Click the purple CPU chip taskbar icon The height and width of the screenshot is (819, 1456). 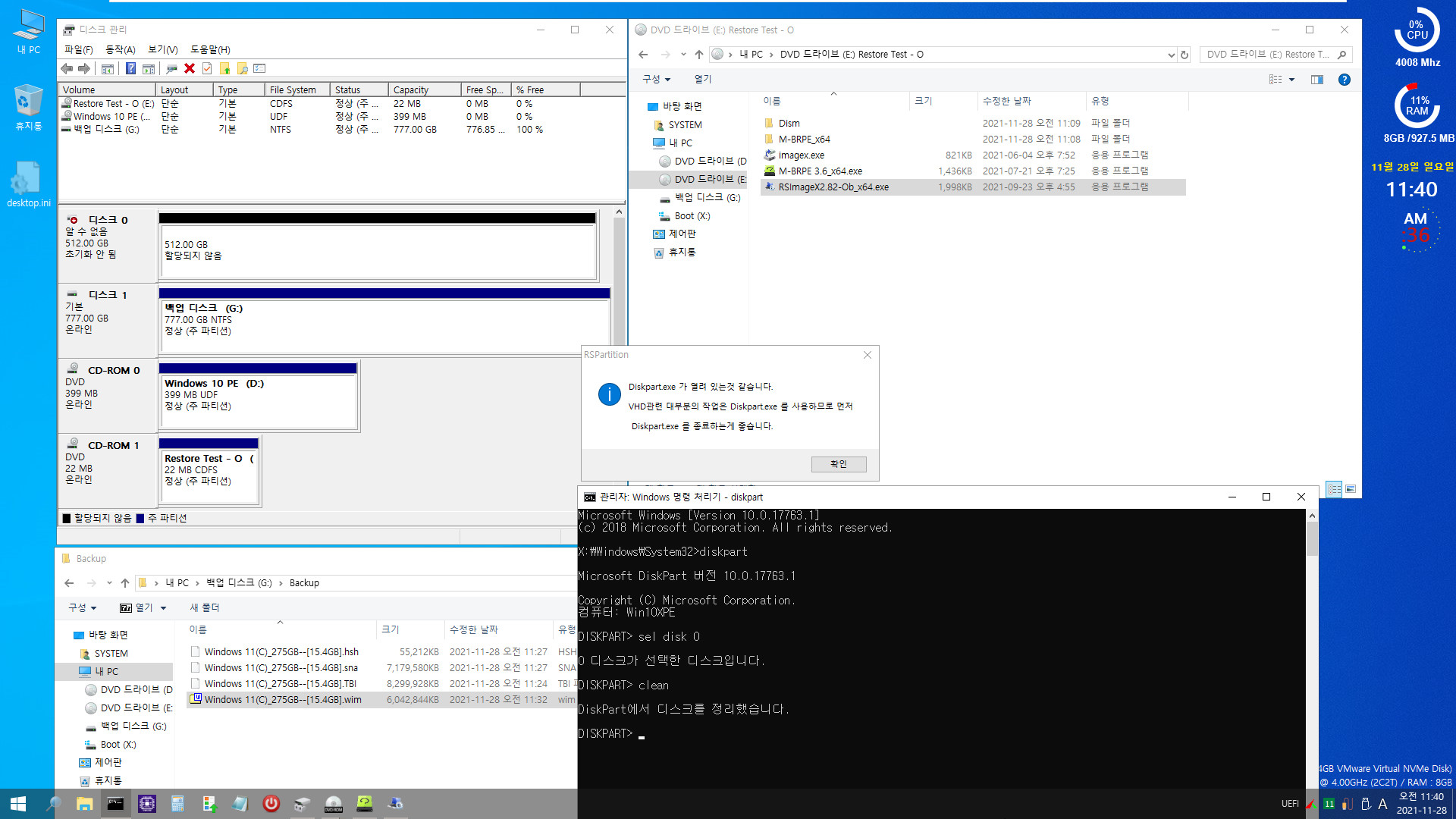[147, 804]
